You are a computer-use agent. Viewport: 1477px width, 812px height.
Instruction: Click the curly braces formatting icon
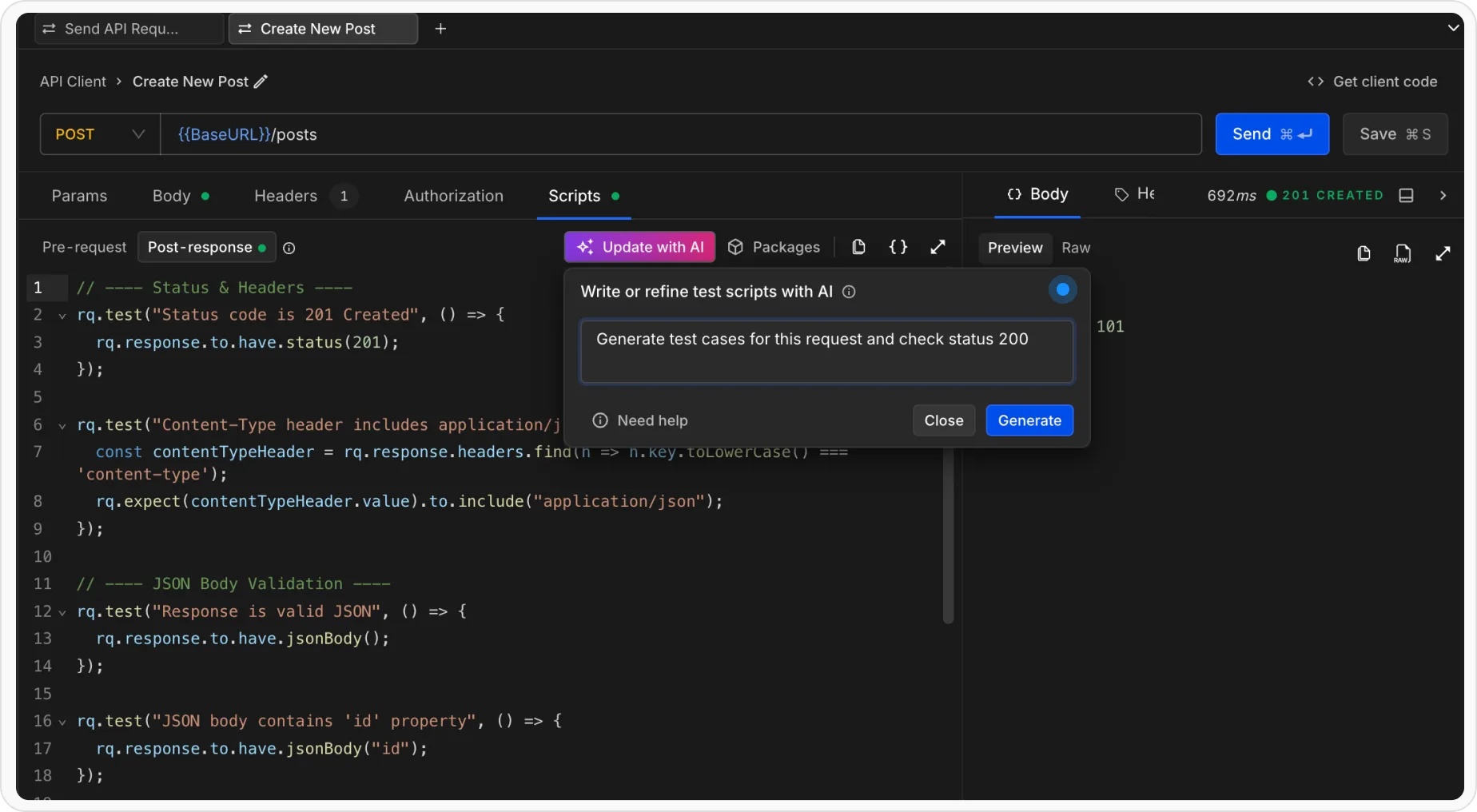[898, 247]
